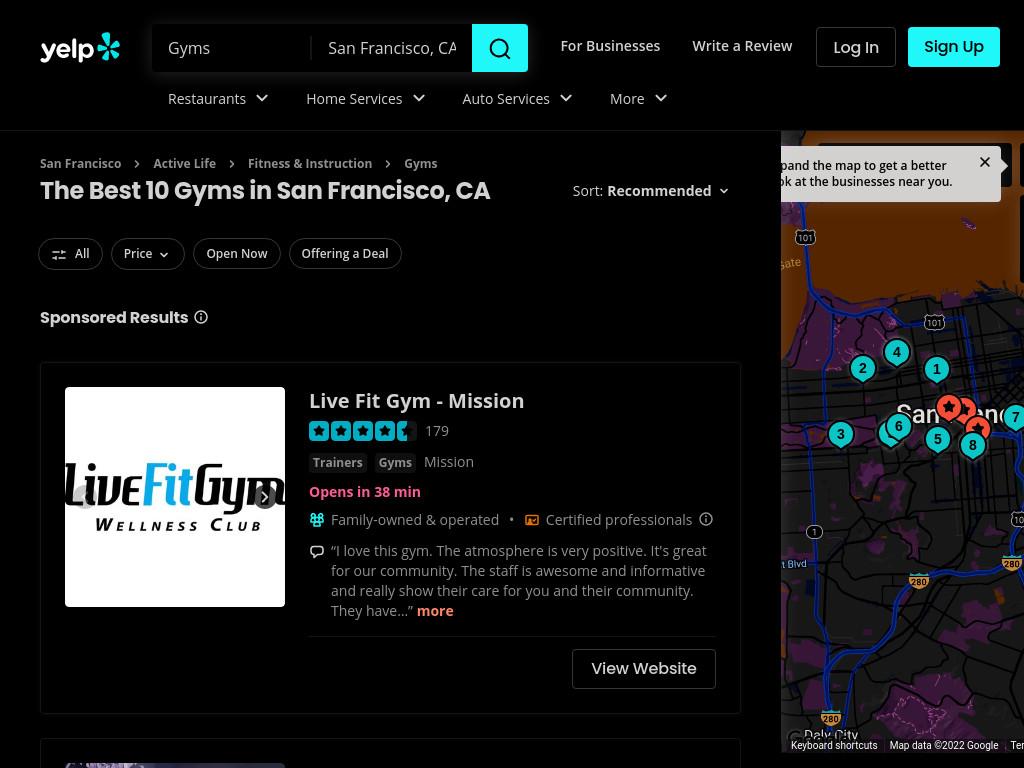
Task: Click the Certified professionals info icon
Action: click(706, 519)
